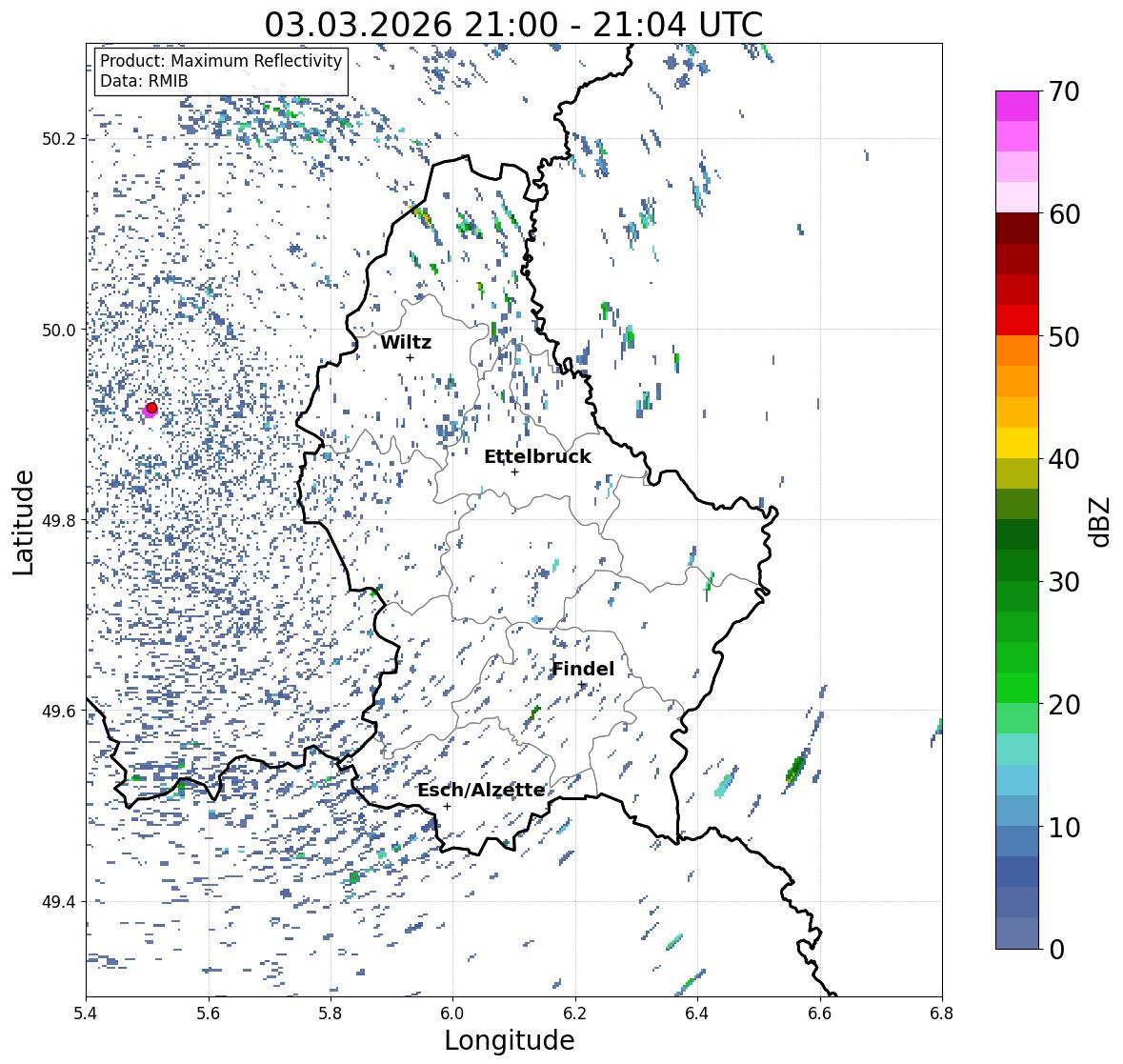Screen dimensions: 1123x1064
Task: Click the Ettelbruck station cross marker
Action: coord(514,472)
